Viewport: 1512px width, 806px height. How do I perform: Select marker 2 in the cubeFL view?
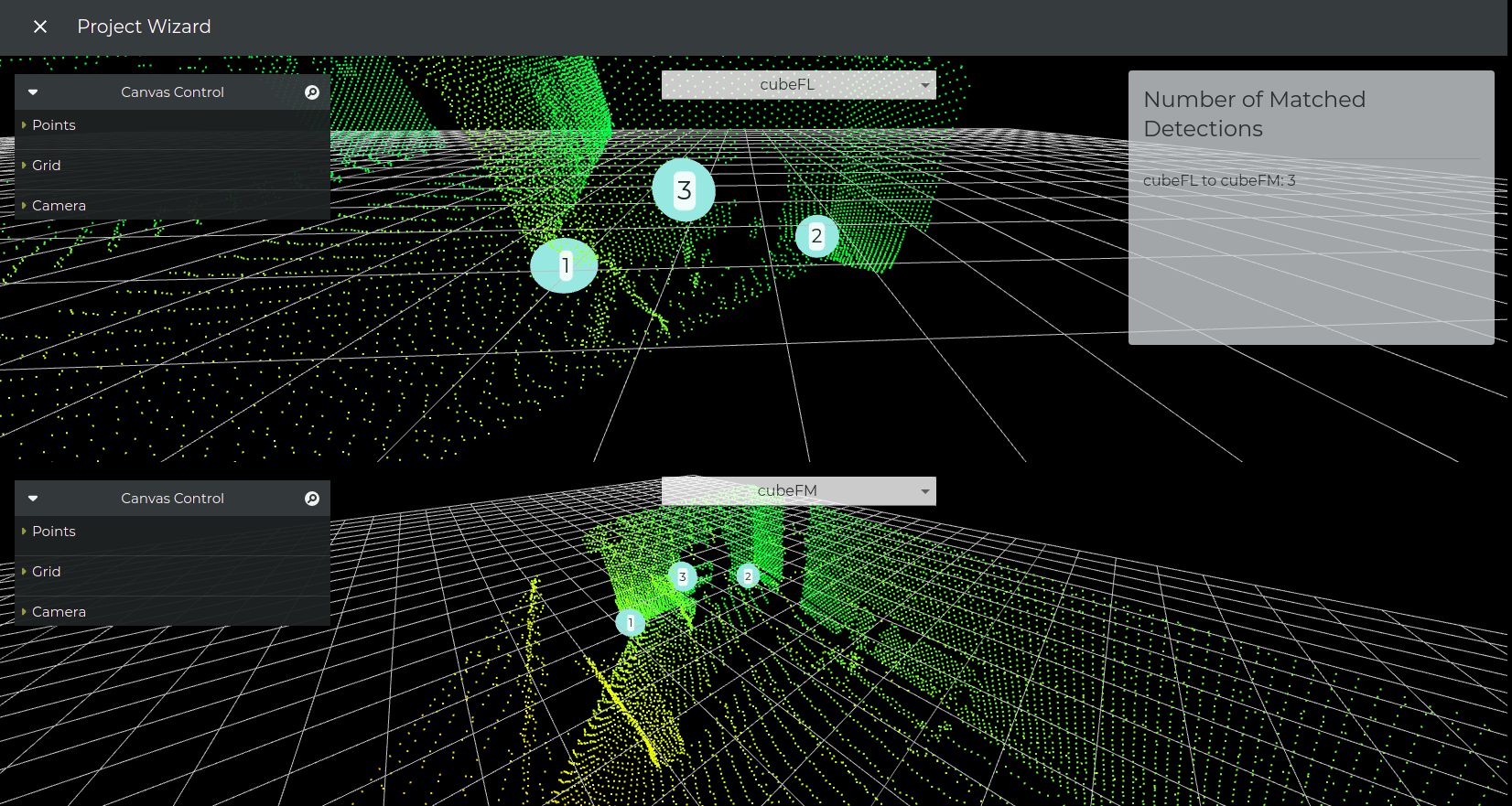click(816, 236)
